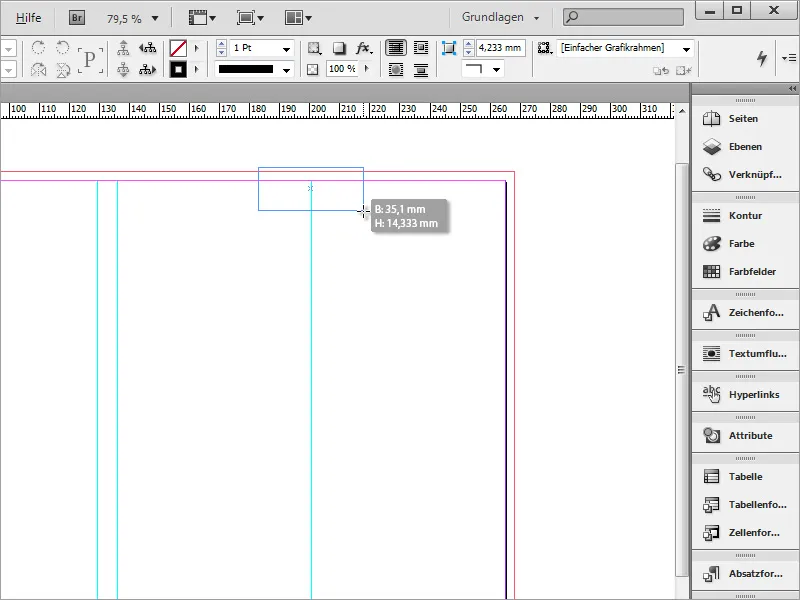Viewport: 800px width, 600px height.
Task: Collapse the panel dock with double arrows
Action: coord(792,88)
